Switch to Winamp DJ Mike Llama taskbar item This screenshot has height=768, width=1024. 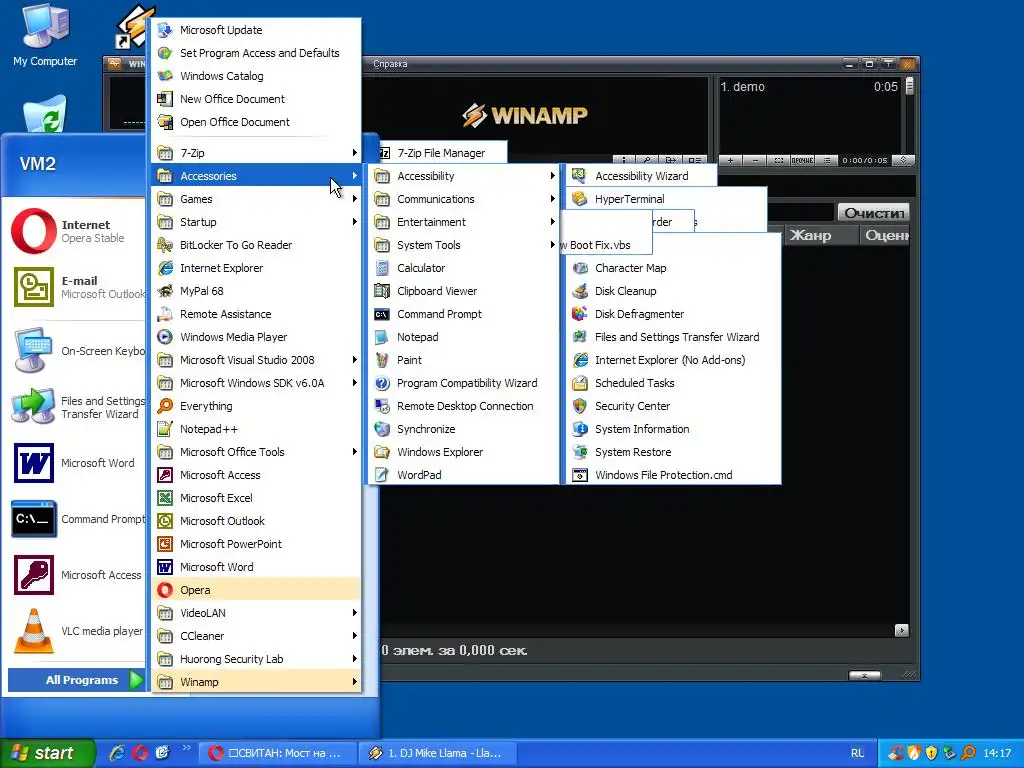(x=438, y=753)
